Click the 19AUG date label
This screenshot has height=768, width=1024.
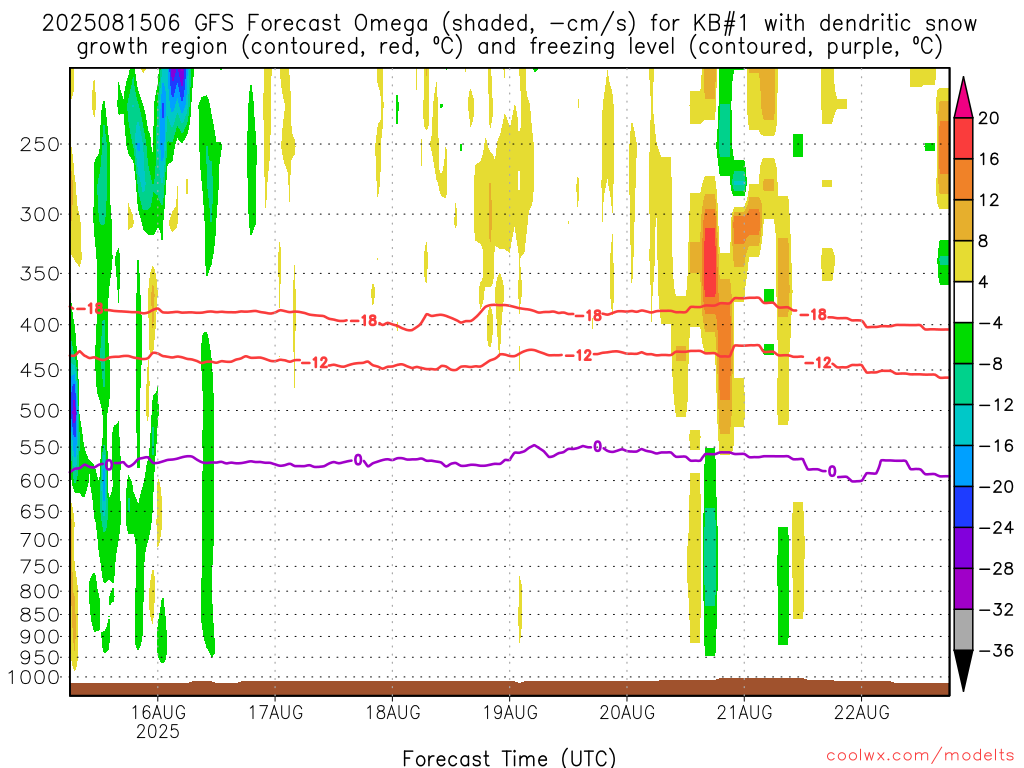coord(510,712)
